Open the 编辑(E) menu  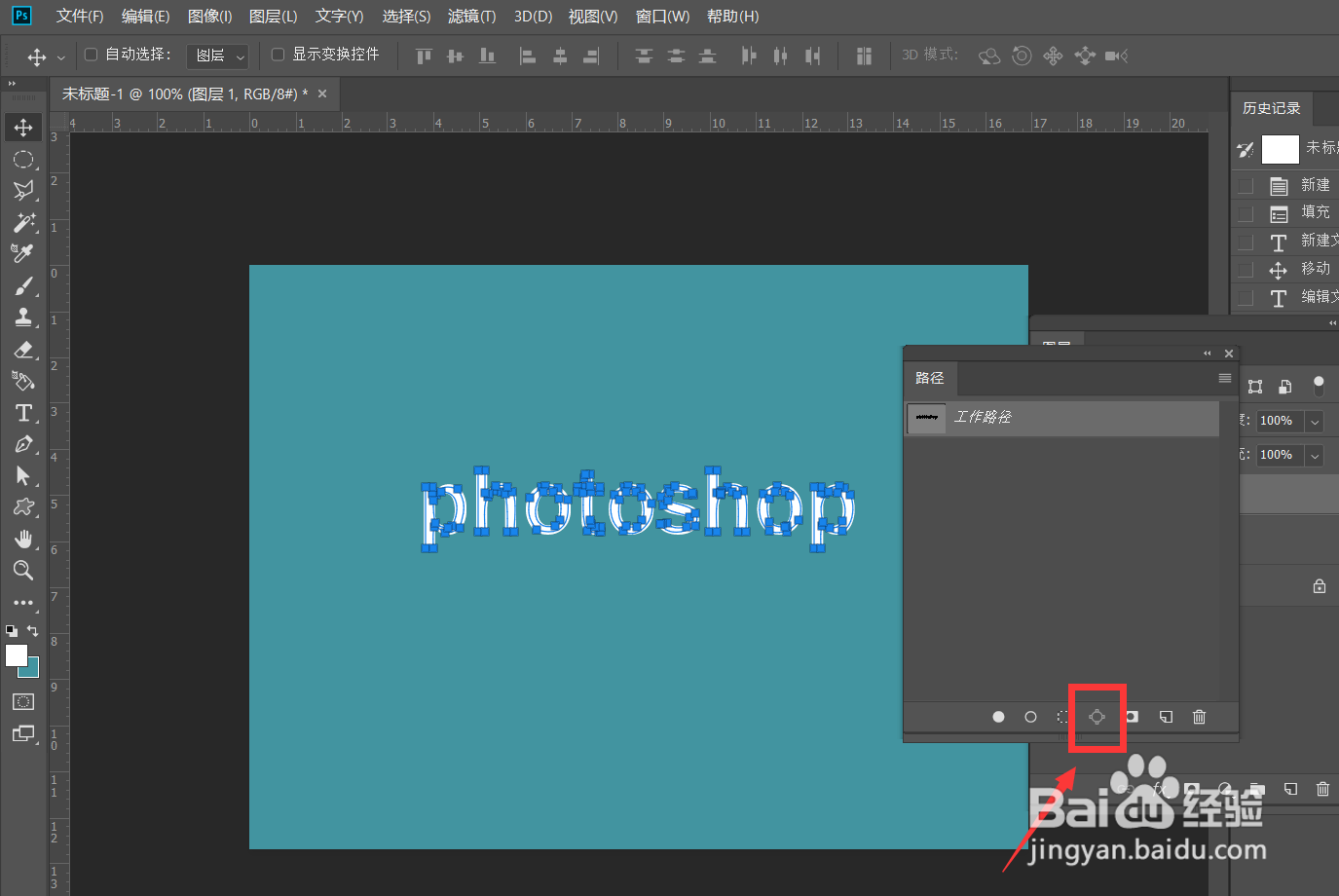pyautogui.click(x=145, y=17)
